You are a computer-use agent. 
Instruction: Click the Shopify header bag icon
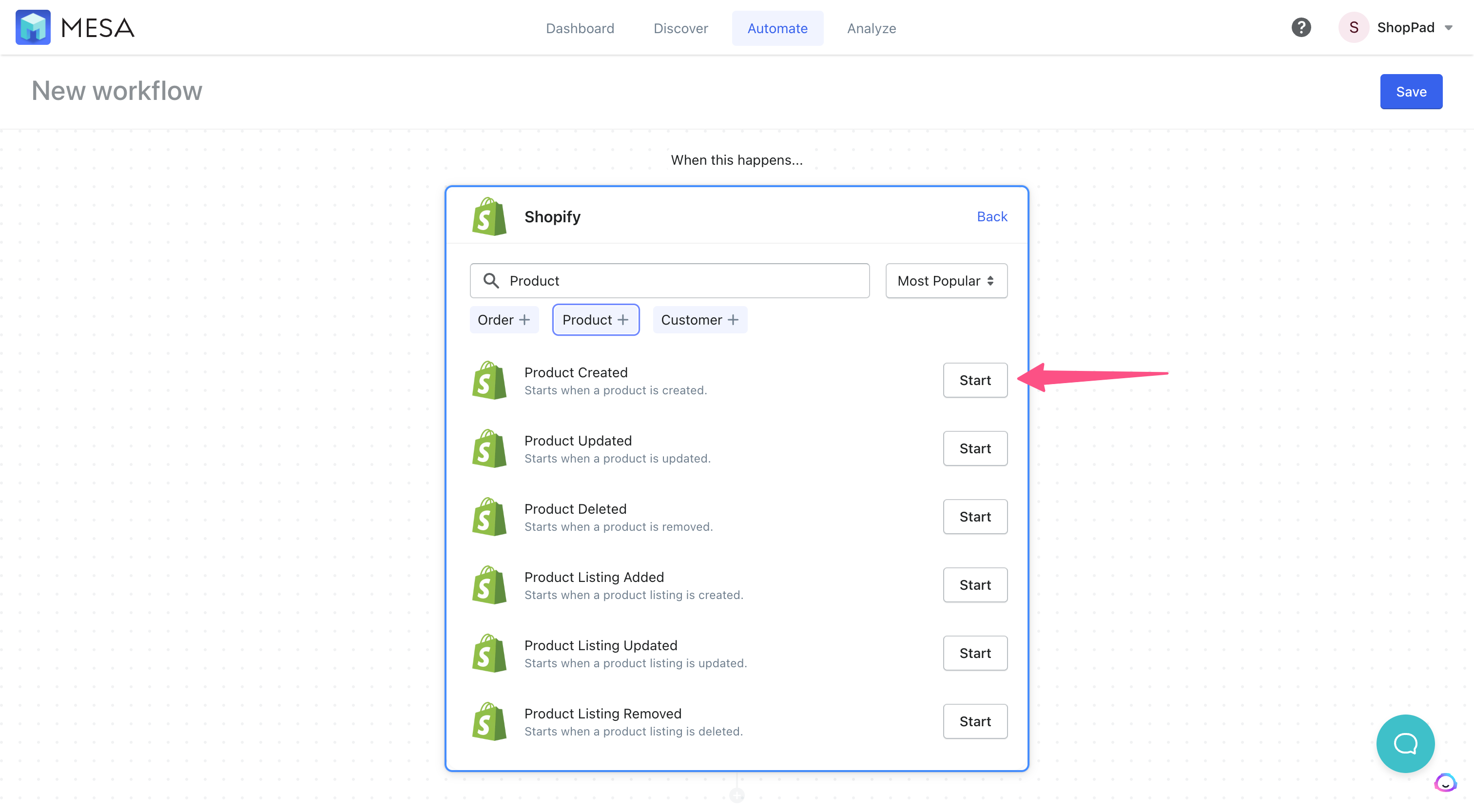489,216
